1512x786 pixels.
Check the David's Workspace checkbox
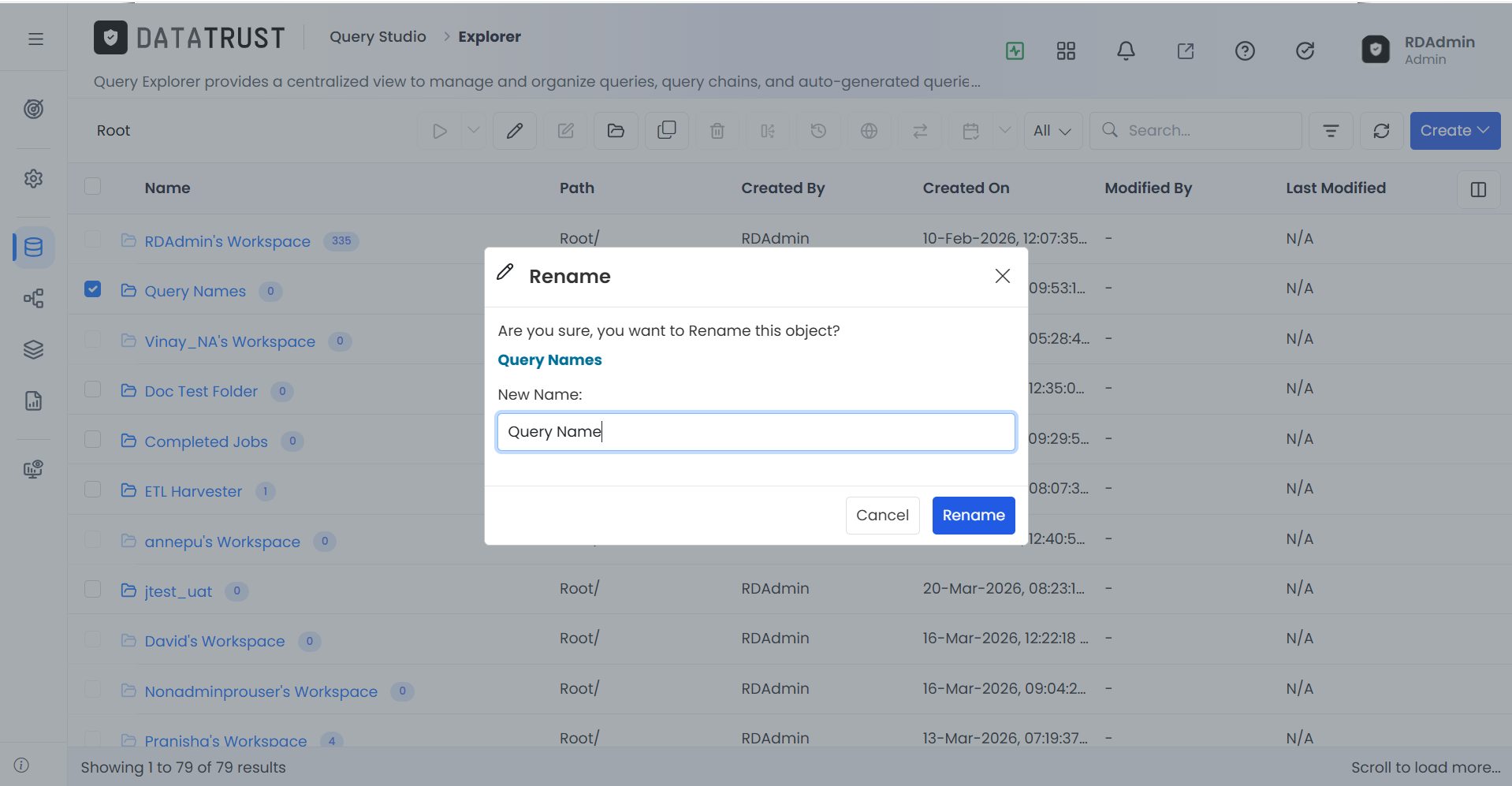(93, 639)
